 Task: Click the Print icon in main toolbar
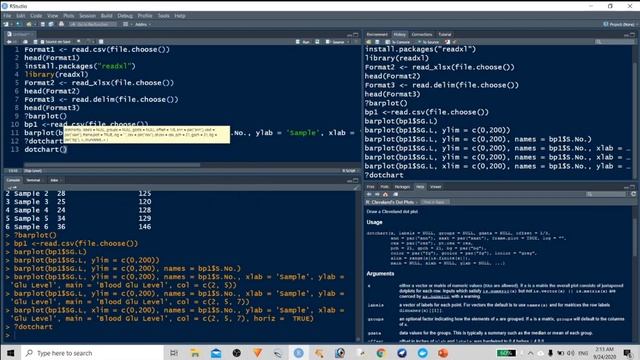coord(61,24)
